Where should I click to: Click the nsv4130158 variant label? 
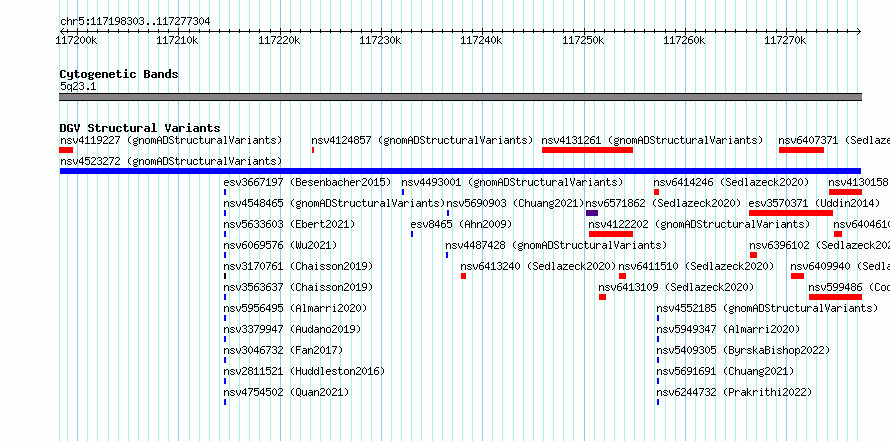(x=859, y=182)
